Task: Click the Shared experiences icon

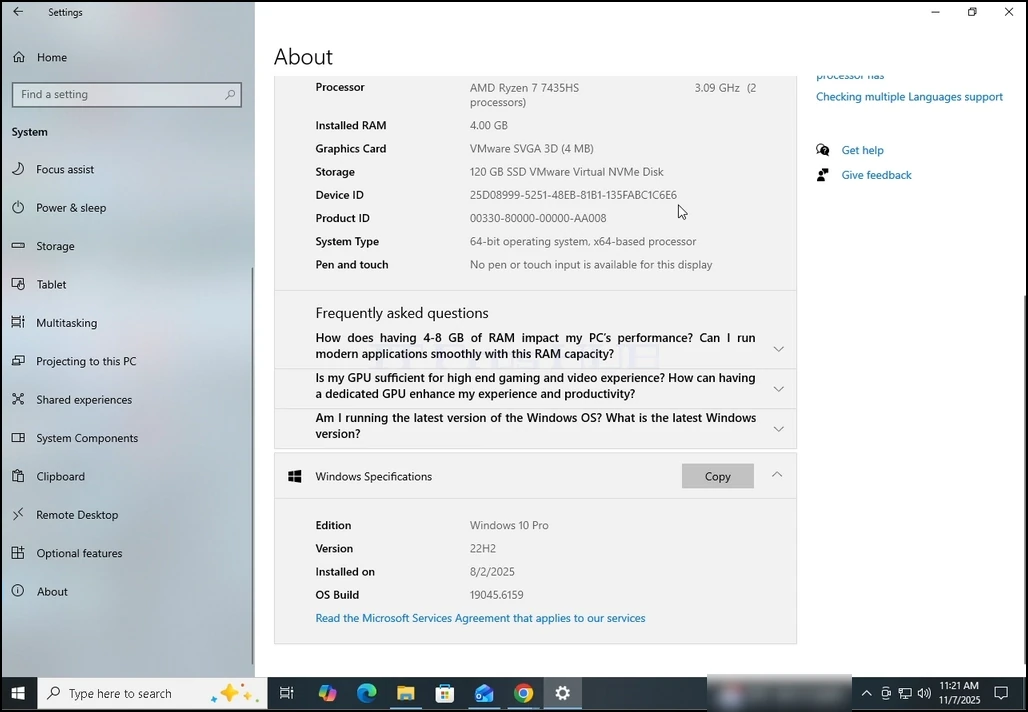Action: pos(18,399)
